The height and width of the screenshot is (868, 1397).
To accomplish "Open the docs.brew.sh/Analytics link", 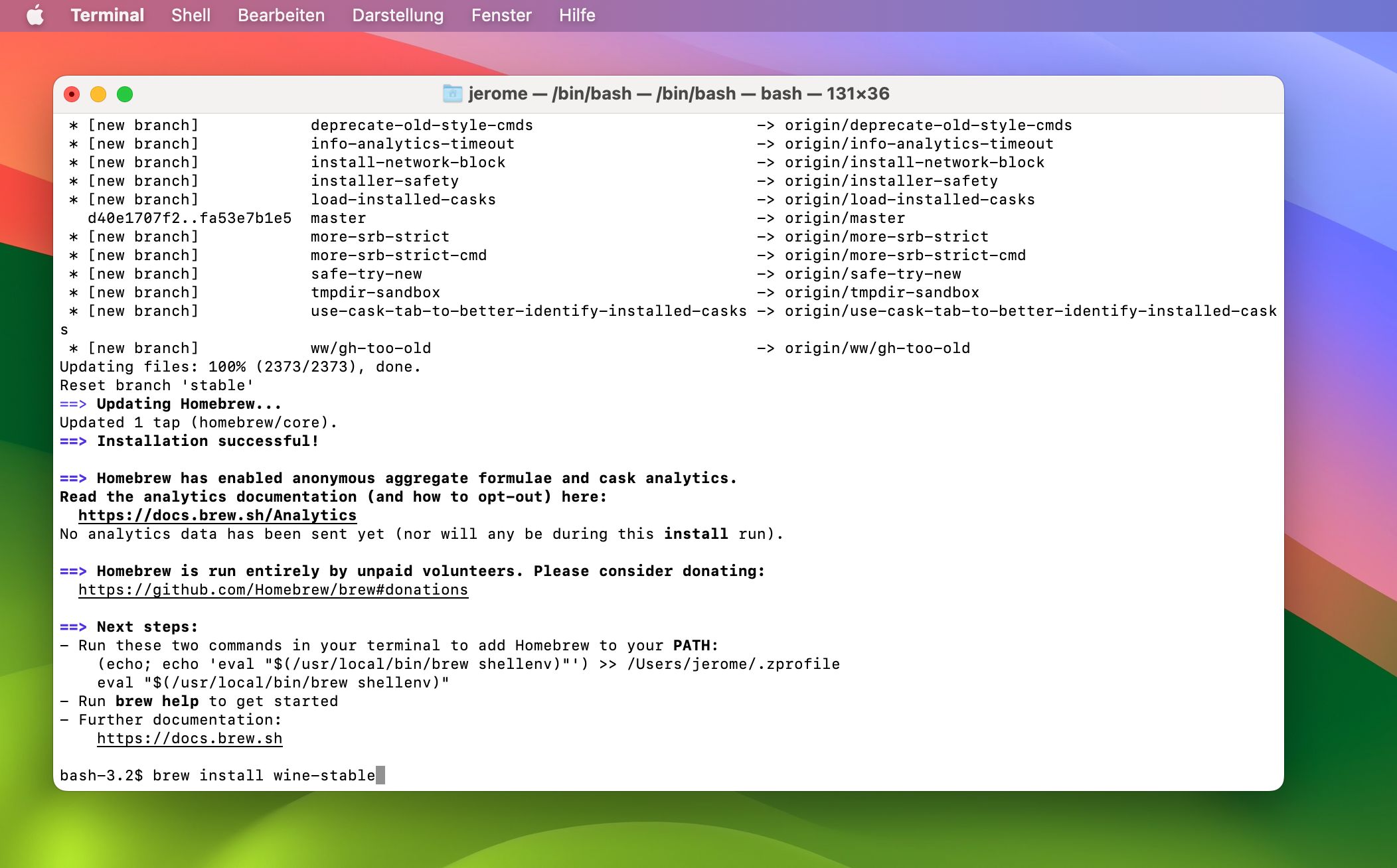I will pos(217,516).
